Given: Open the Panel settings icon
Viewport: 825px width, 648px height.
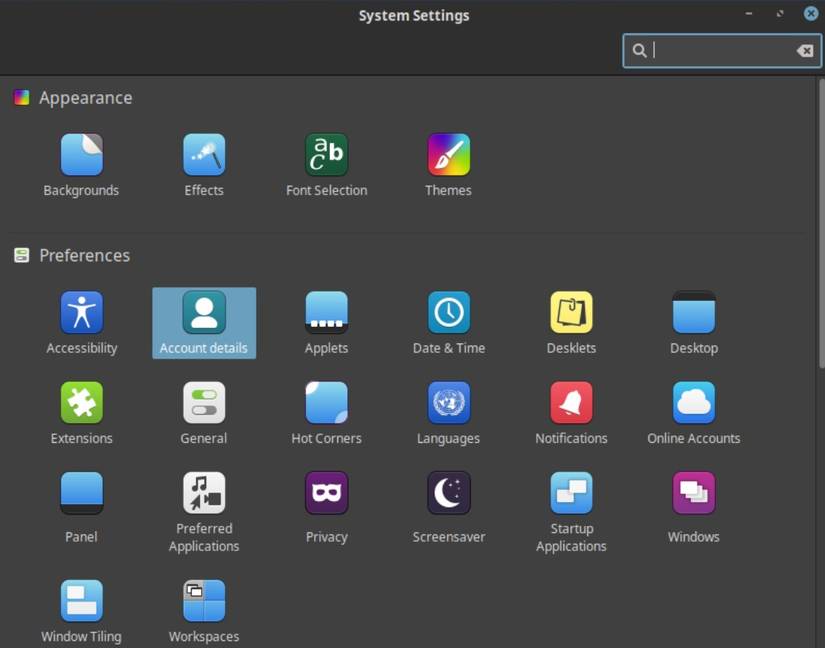Looking at the screenshot, I should pyautogui.click(x=82, y=493).
